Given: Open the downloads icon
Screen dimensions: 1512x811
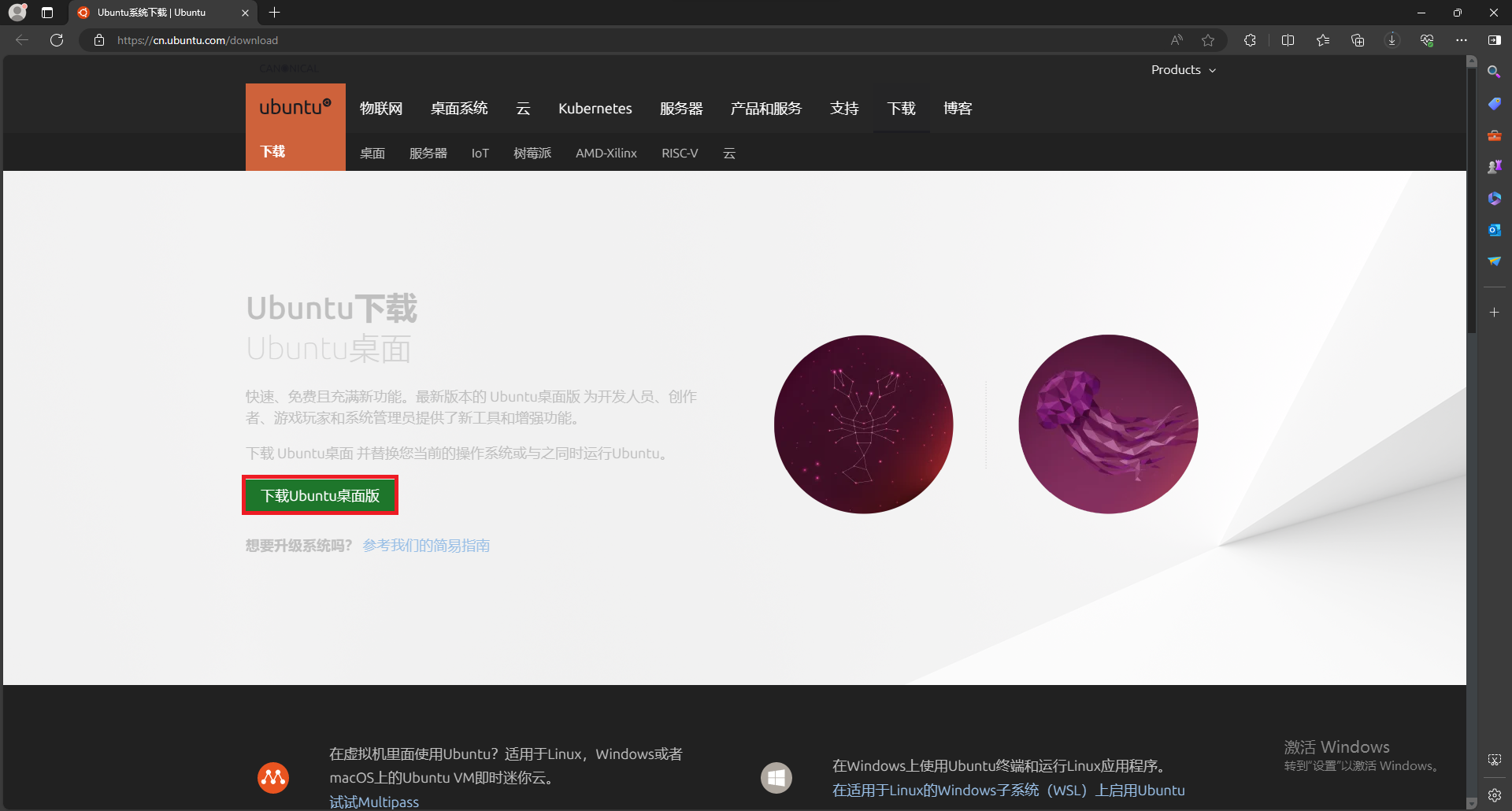Looking at the screenshot, I should (1392, 40).
